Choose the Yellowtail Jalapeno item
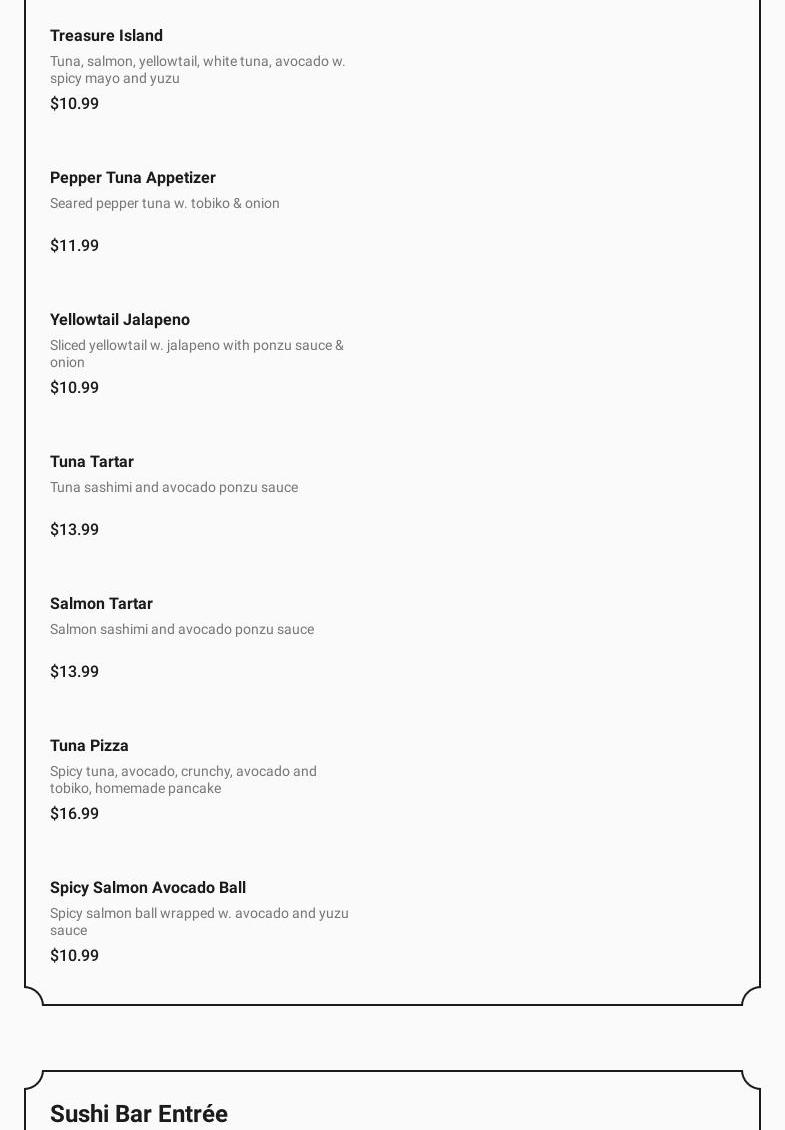This screenshot has height=1130, width=785. (x=120, y=320)
